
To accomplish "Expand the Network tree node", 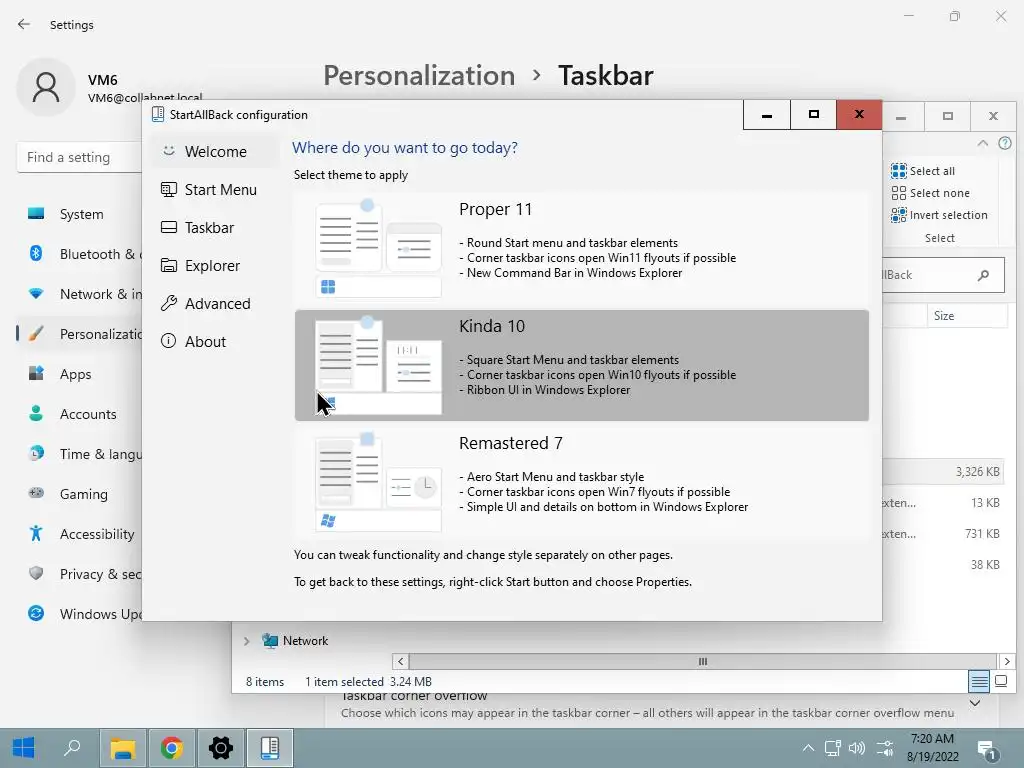I will [246, 641].
